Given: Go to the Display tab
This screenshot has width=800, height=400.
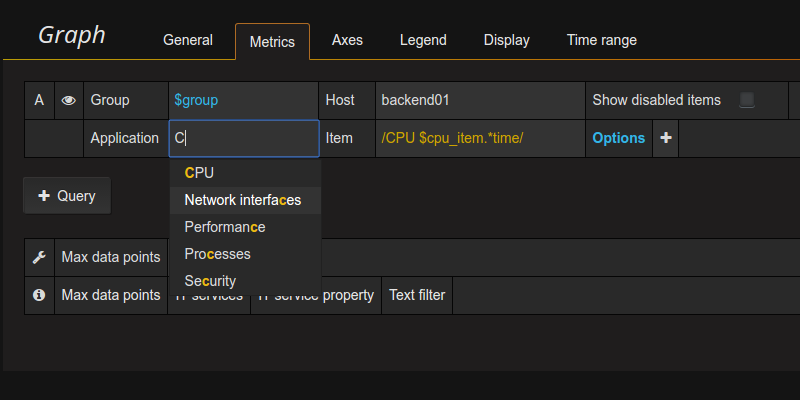Looking at the screenshot, I should click(x=506, y=40).
